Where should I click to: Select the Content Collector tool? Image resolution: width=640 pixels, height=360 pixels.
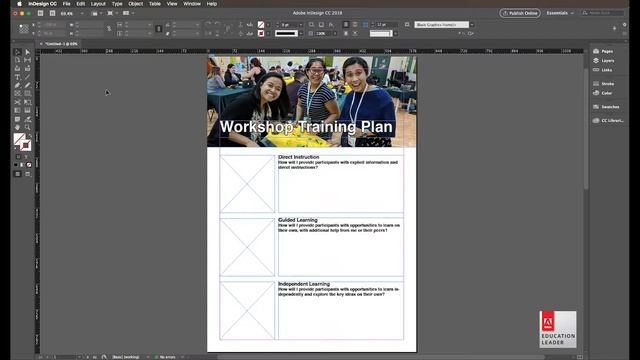click(18, 68)
